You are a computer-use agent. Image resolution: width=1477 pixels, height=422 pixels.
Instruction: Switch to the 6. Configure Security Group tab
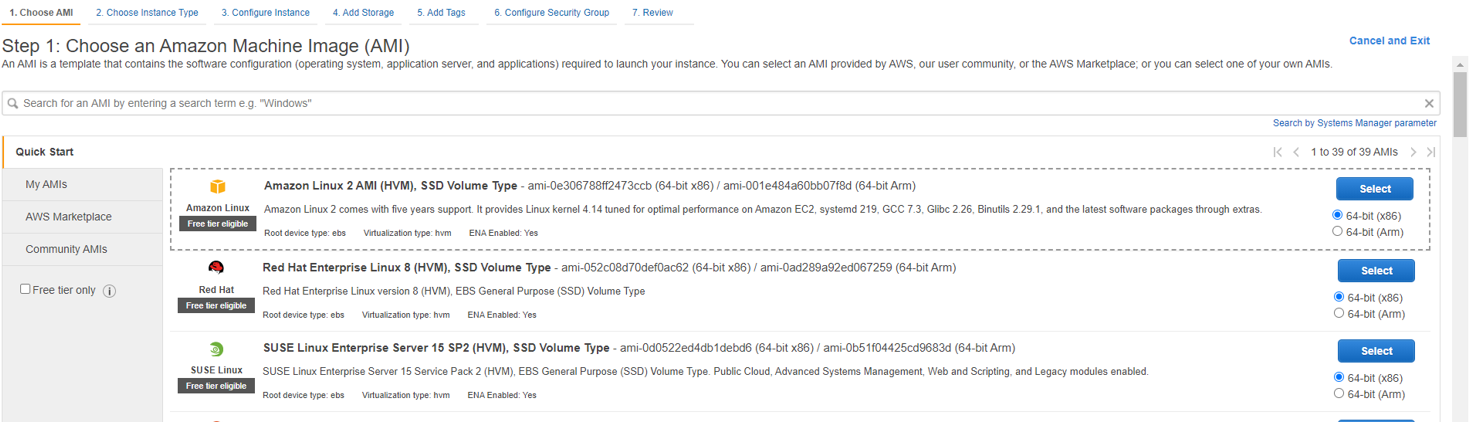[x=551, y=13]
